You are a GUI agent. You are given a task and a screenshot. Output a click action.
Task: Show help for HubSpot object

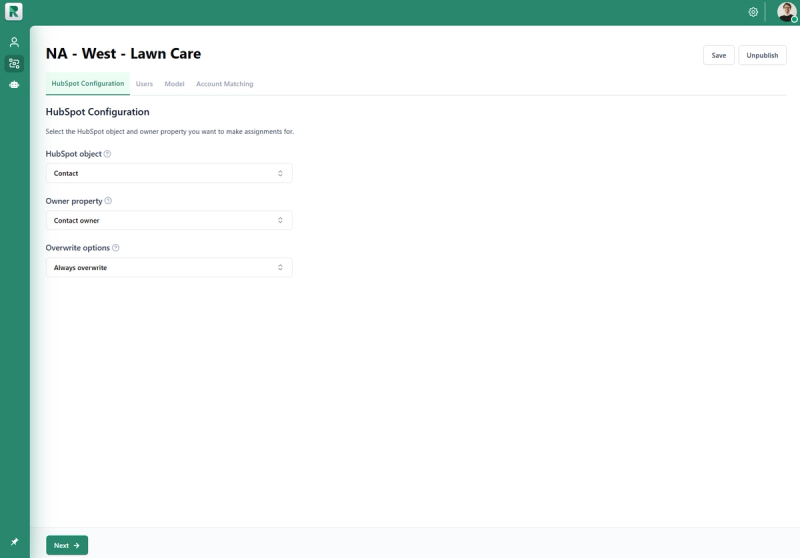[x=107, y=154]
